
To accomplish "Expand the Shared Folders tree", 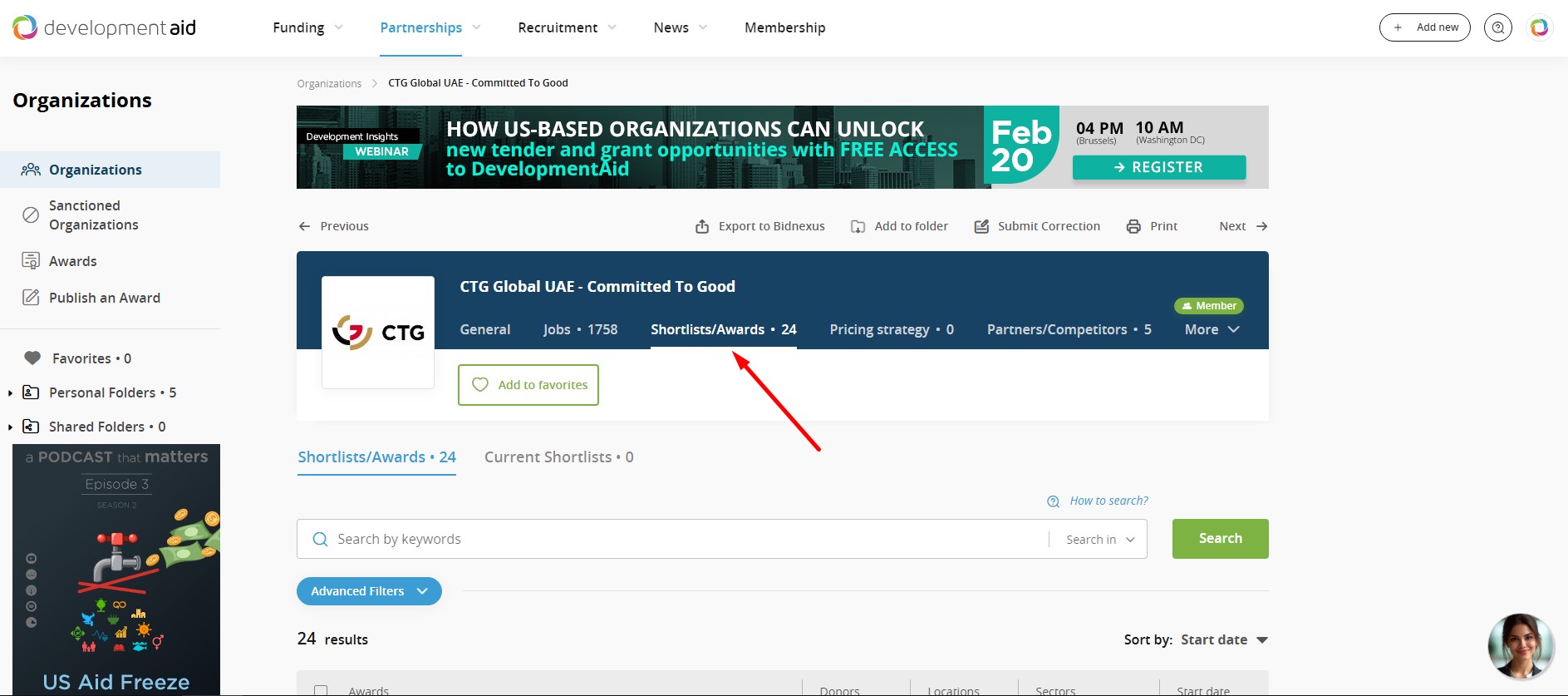I will click(10, 427).
